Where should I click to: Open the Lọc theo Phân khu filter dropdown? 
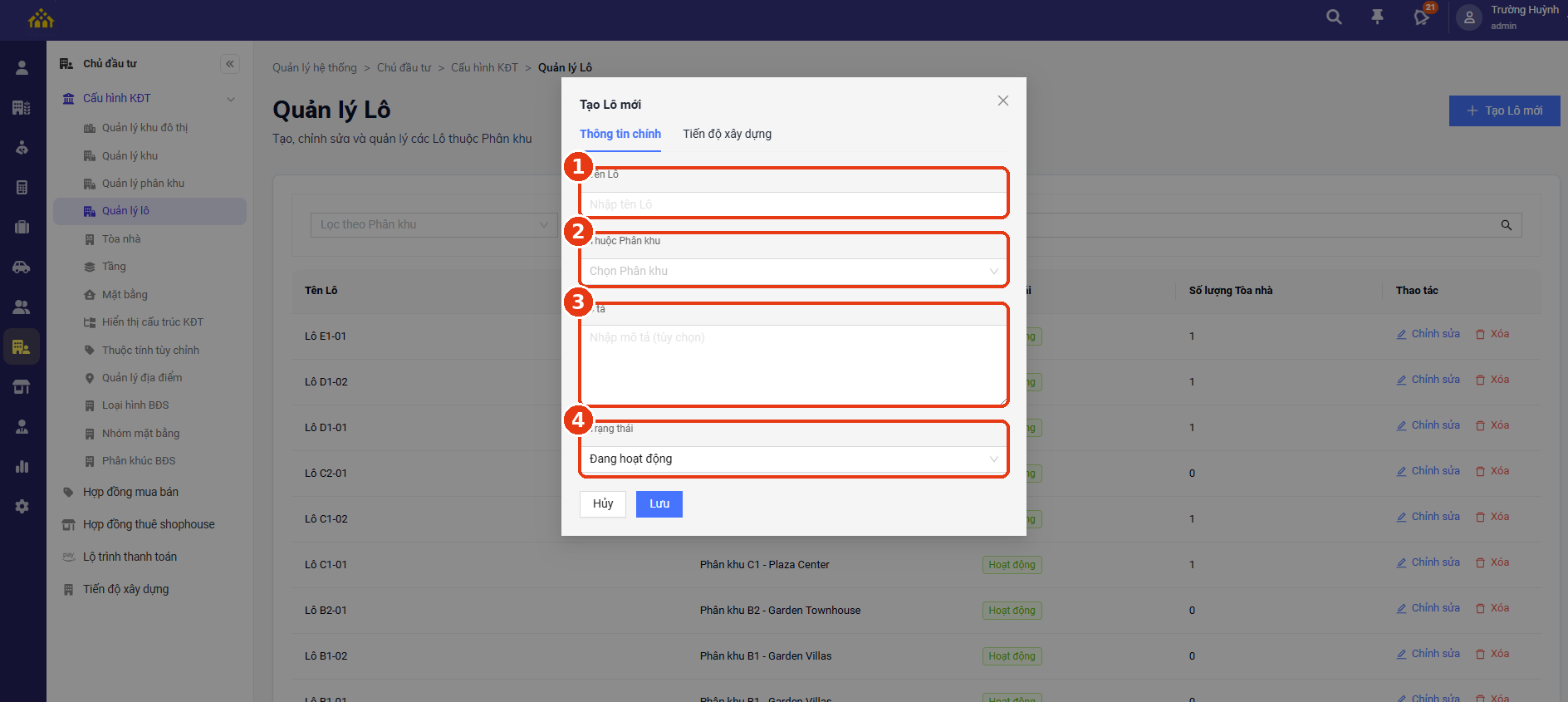point(434,224)
